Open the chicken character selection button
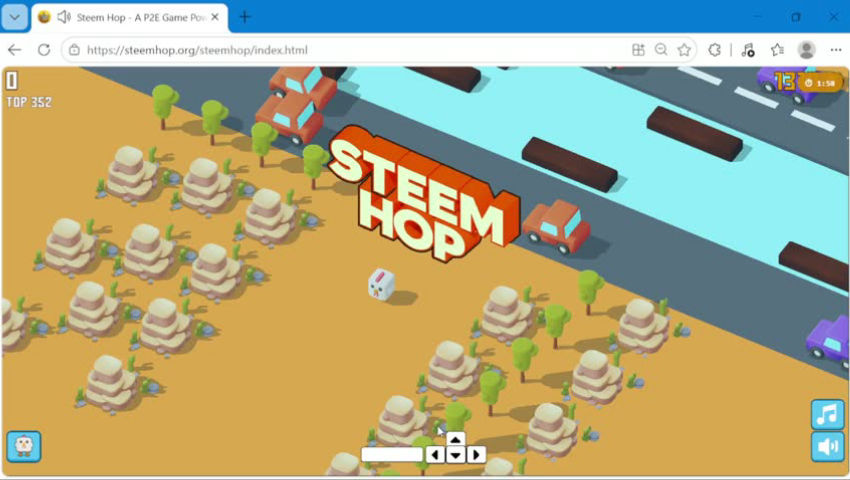 24,446
